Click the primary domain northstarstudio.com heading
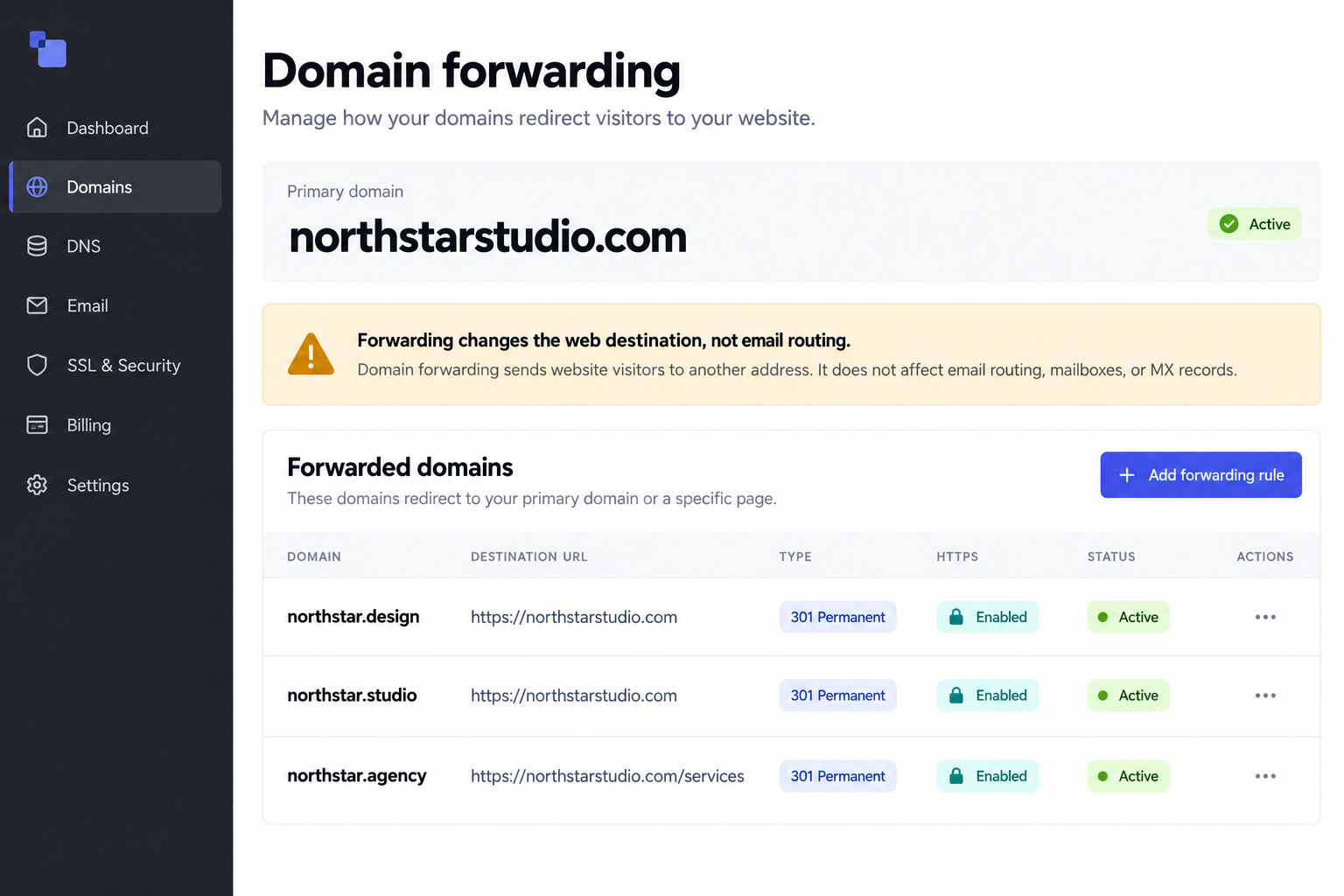 point(487,237)
